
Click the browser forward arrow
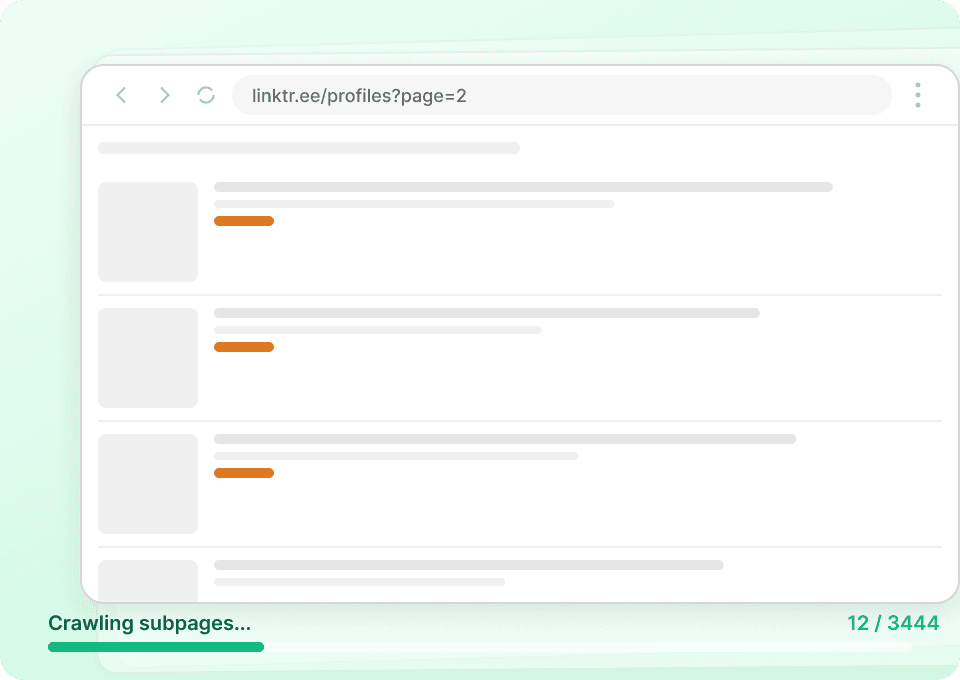coord(164,95)
